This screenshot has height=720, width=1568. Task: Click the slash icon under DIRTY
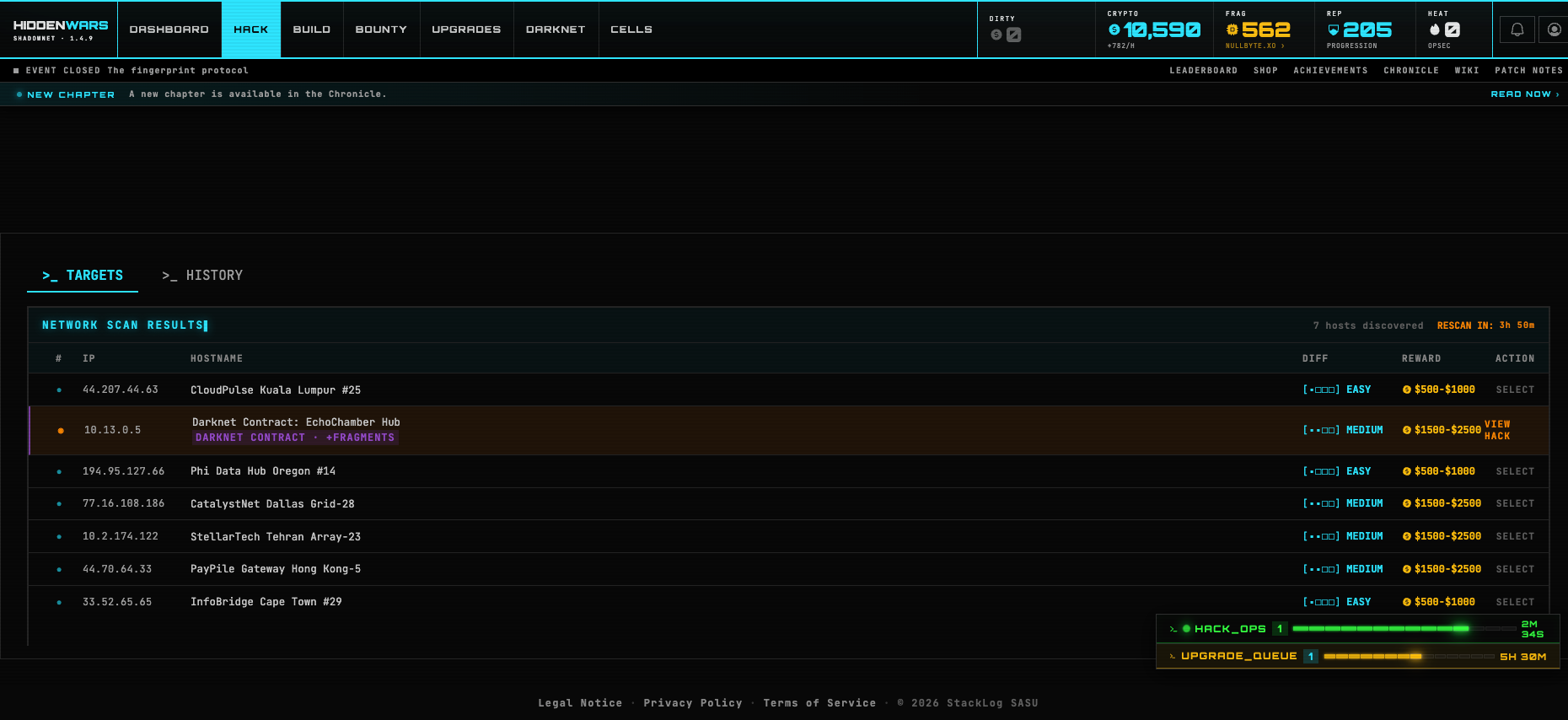(1014, 35)
